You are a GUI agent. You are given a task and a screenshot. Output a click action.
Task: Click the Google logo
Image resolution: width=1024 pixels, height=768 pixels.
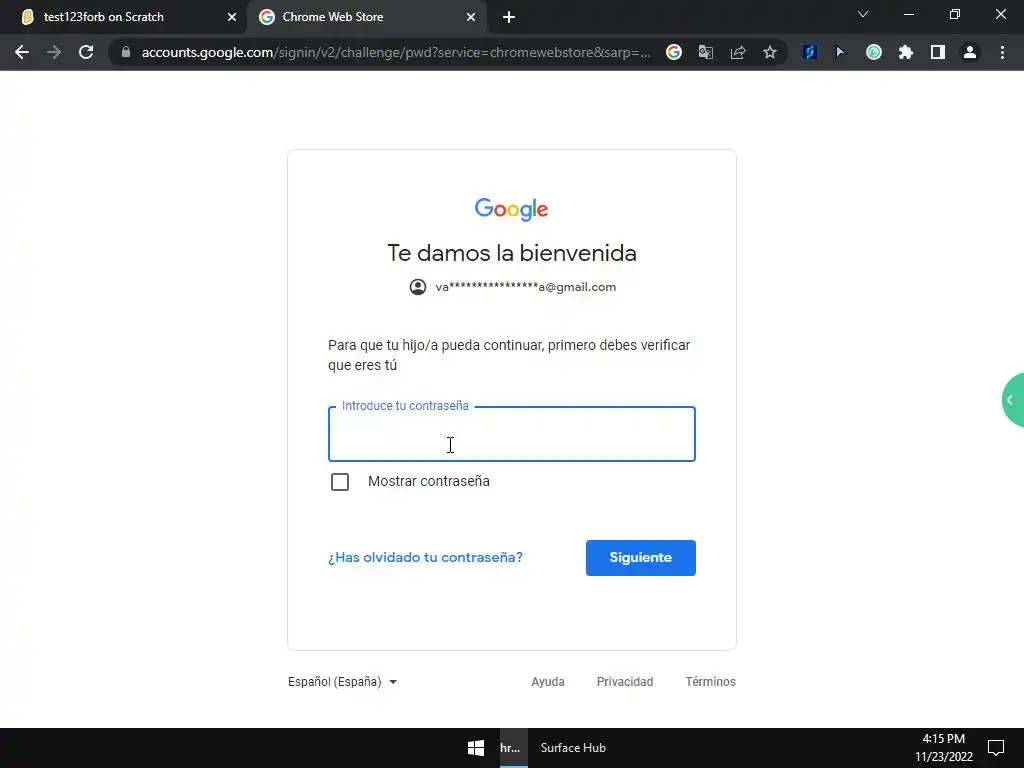coord(511,209)
